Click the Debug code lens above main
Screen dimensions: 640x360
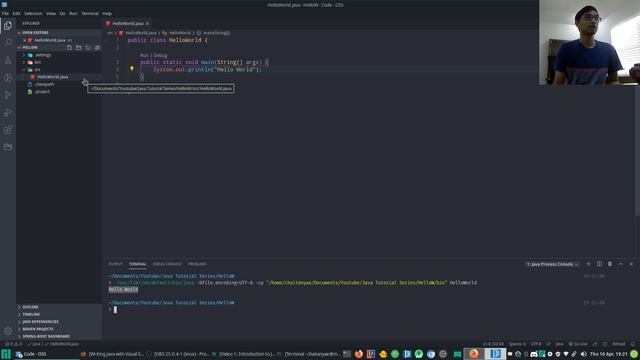[160, 55]
